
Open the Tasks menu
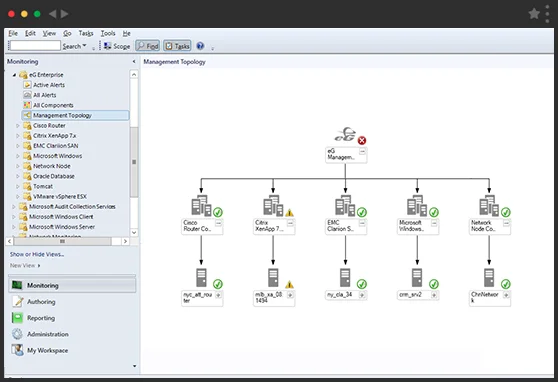coord(86,33)
